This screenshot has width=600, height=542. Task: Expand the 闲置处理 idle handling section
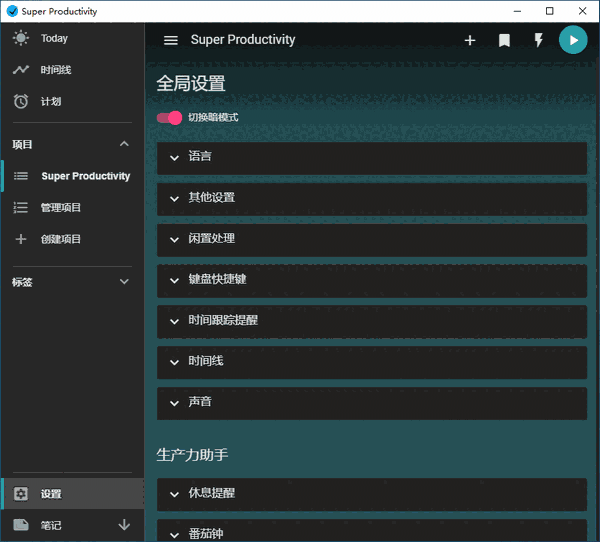(x=372, y=240)
